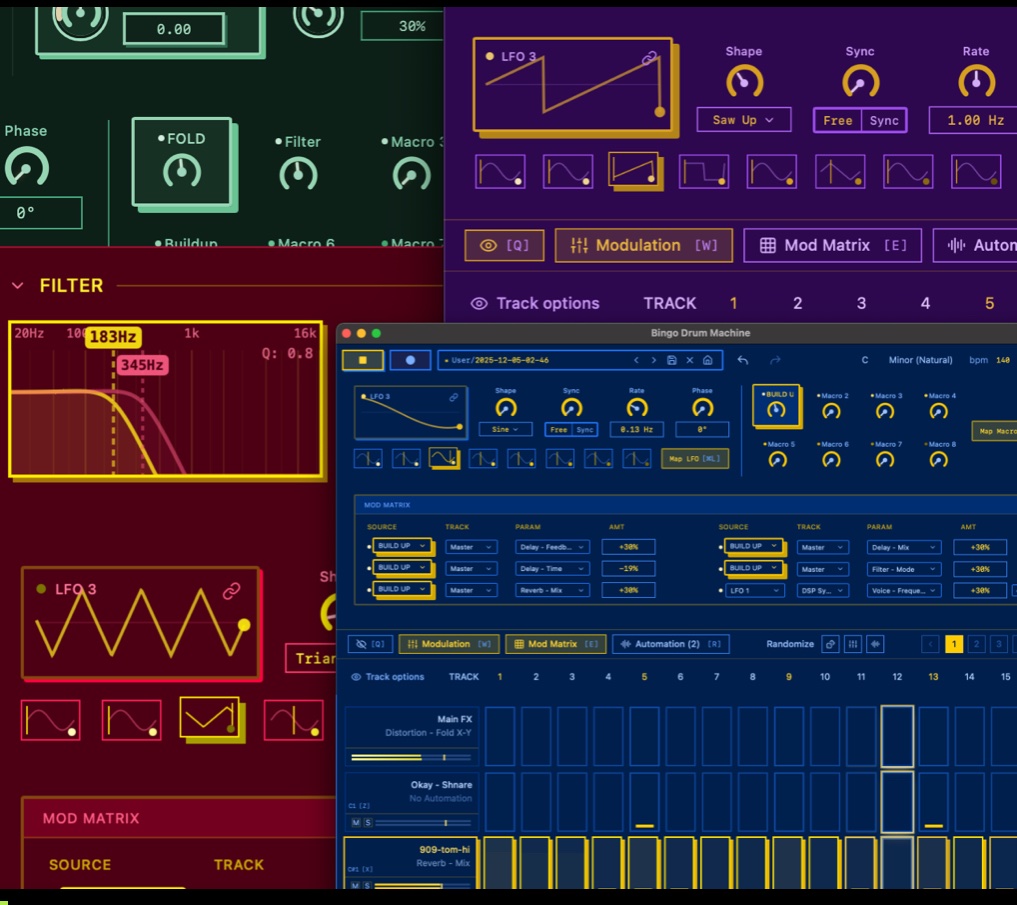Screen dimensions: 1017x905
Task: Open the LFO 1 source dropdown
Action: 754,590
